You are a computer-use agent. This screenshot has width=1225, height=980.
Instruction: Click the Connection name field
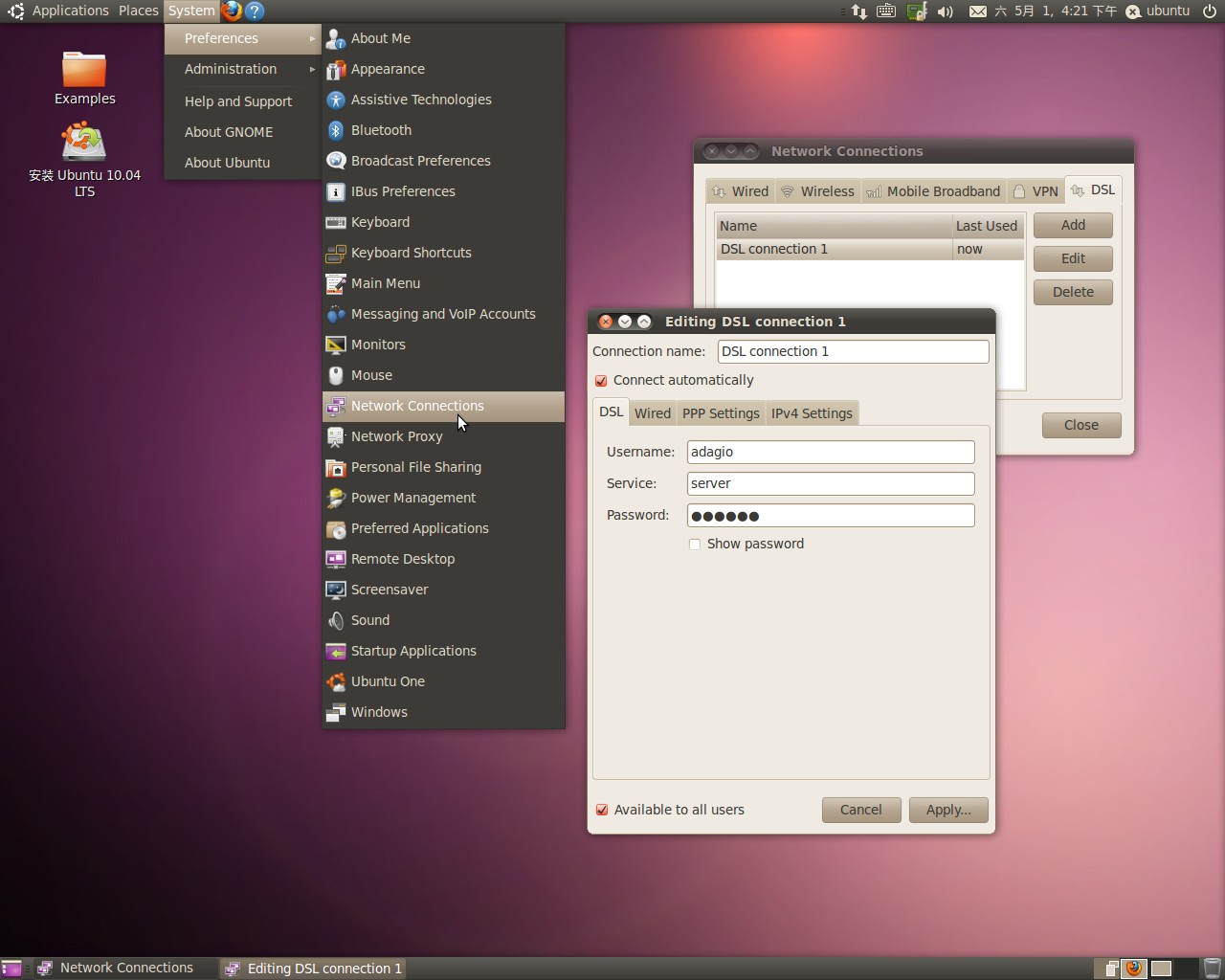click(x=853, y=351)
